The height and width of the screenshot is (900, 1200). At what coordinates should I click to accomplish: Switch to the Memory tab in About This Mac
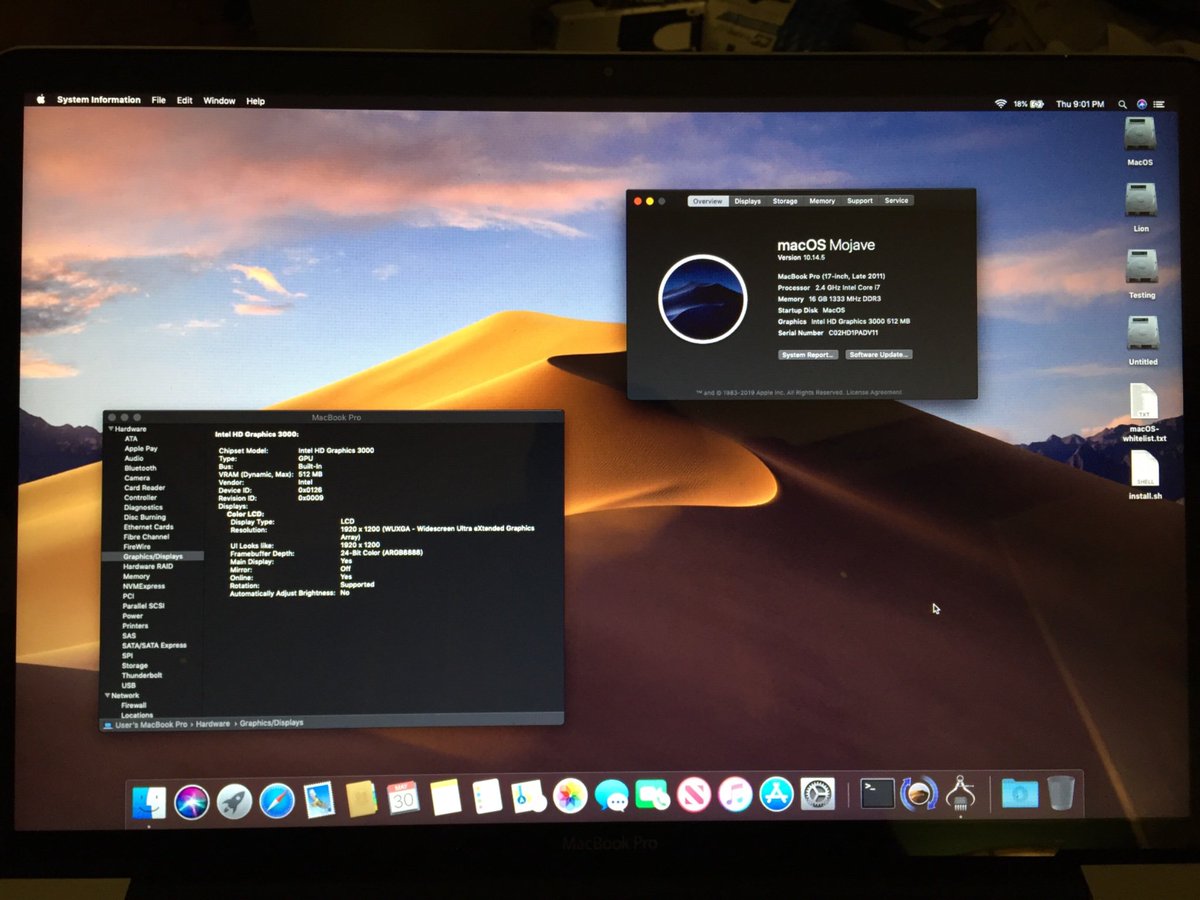[x=822, y=201]
